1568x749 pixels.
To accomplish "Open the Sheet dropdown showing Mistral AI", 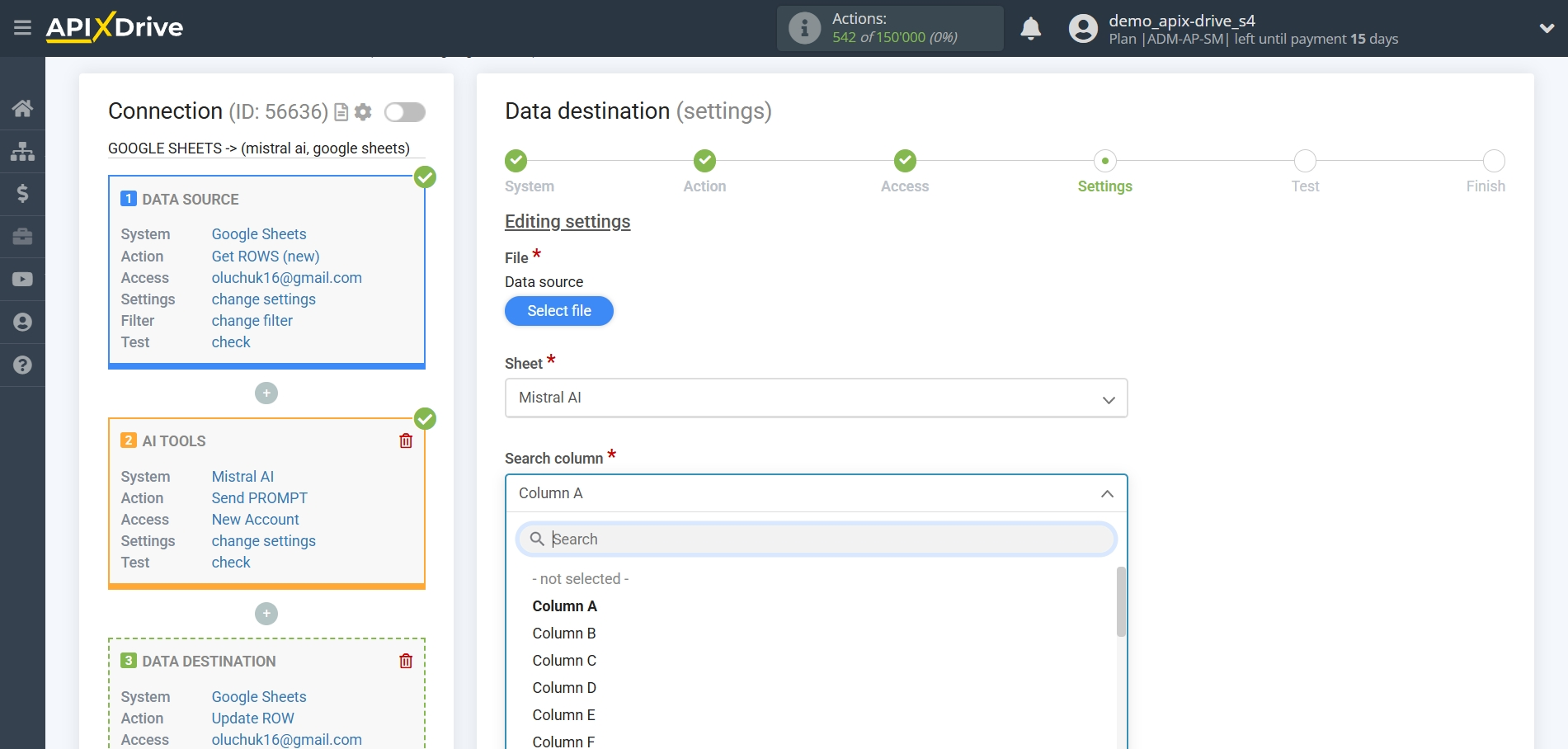I will [x=1109, y=398].
